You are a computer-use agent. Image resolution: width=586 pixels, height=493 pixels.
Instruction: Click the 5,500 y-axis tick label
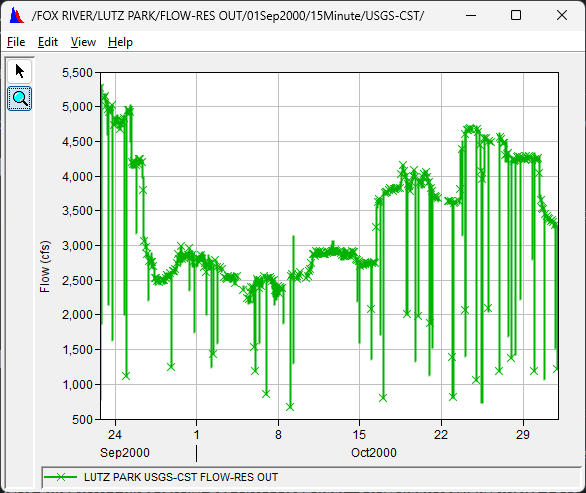pos(77,73)
